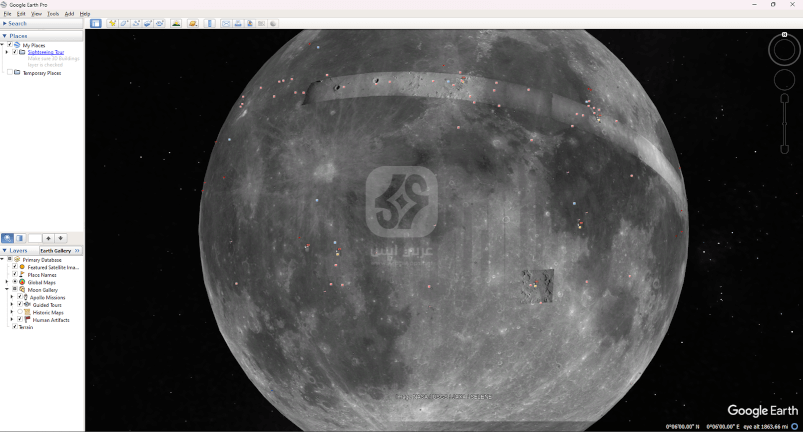The image size is (803, 432).
Task: Move selected place up with the up arrow
Action: click(x=48, y=238)
